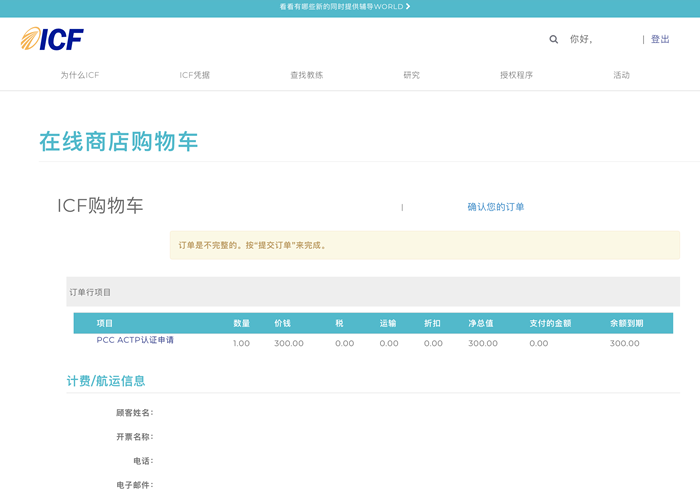The height and width of the screenshot is (500, 700).
Task: Click the ICF logo
Action: (x=52, y=39)
